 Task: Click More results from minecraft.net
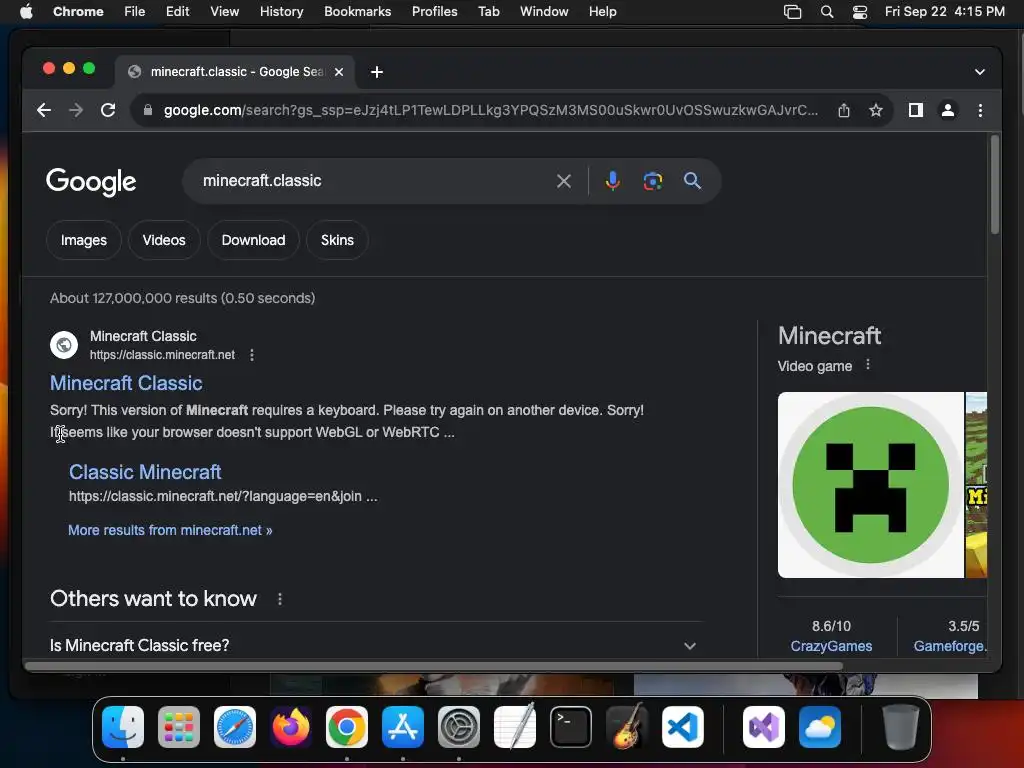pos(170,530)
